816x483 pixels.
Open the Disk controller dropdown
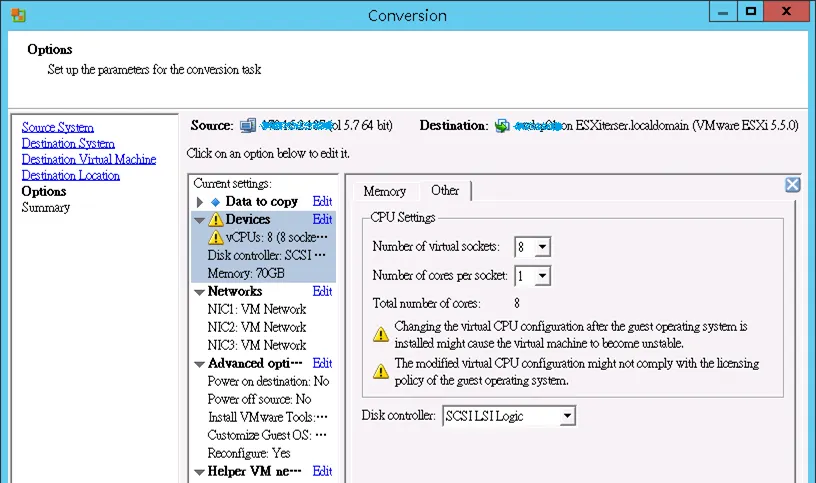pos(567,416)
